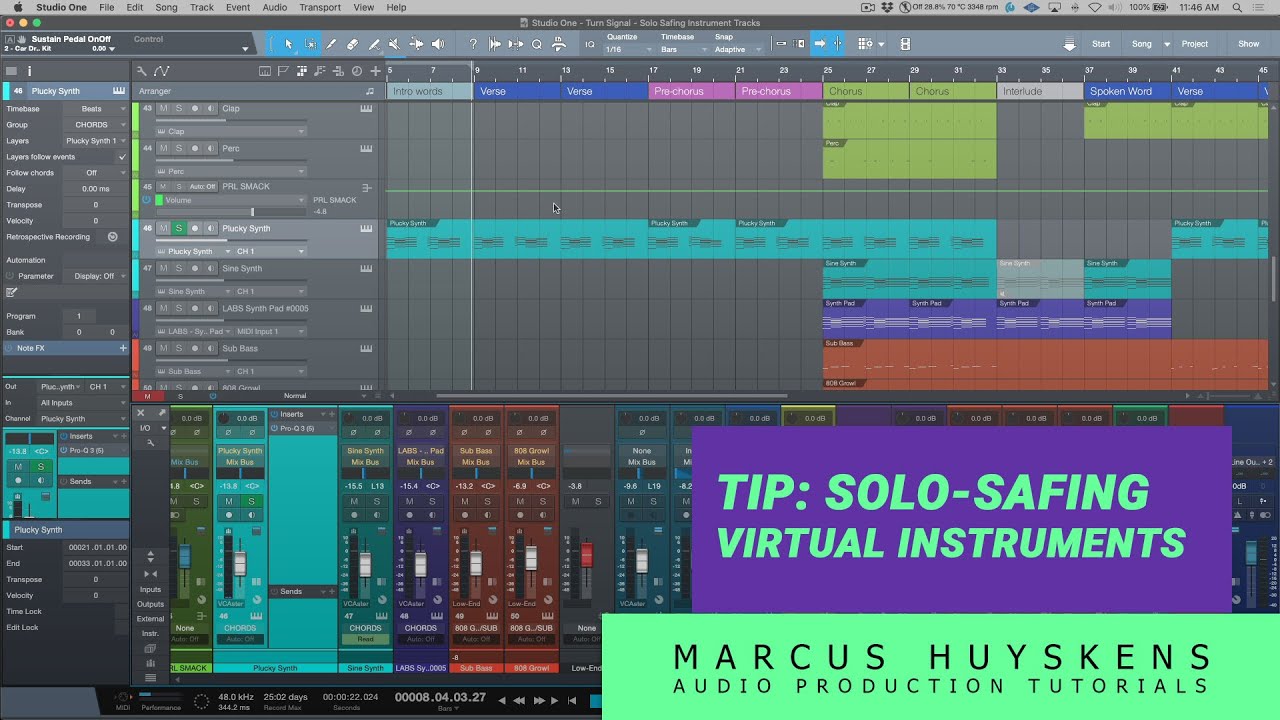Show Outputs in the mixer panel
The image size is (1280, 720).
150,604
